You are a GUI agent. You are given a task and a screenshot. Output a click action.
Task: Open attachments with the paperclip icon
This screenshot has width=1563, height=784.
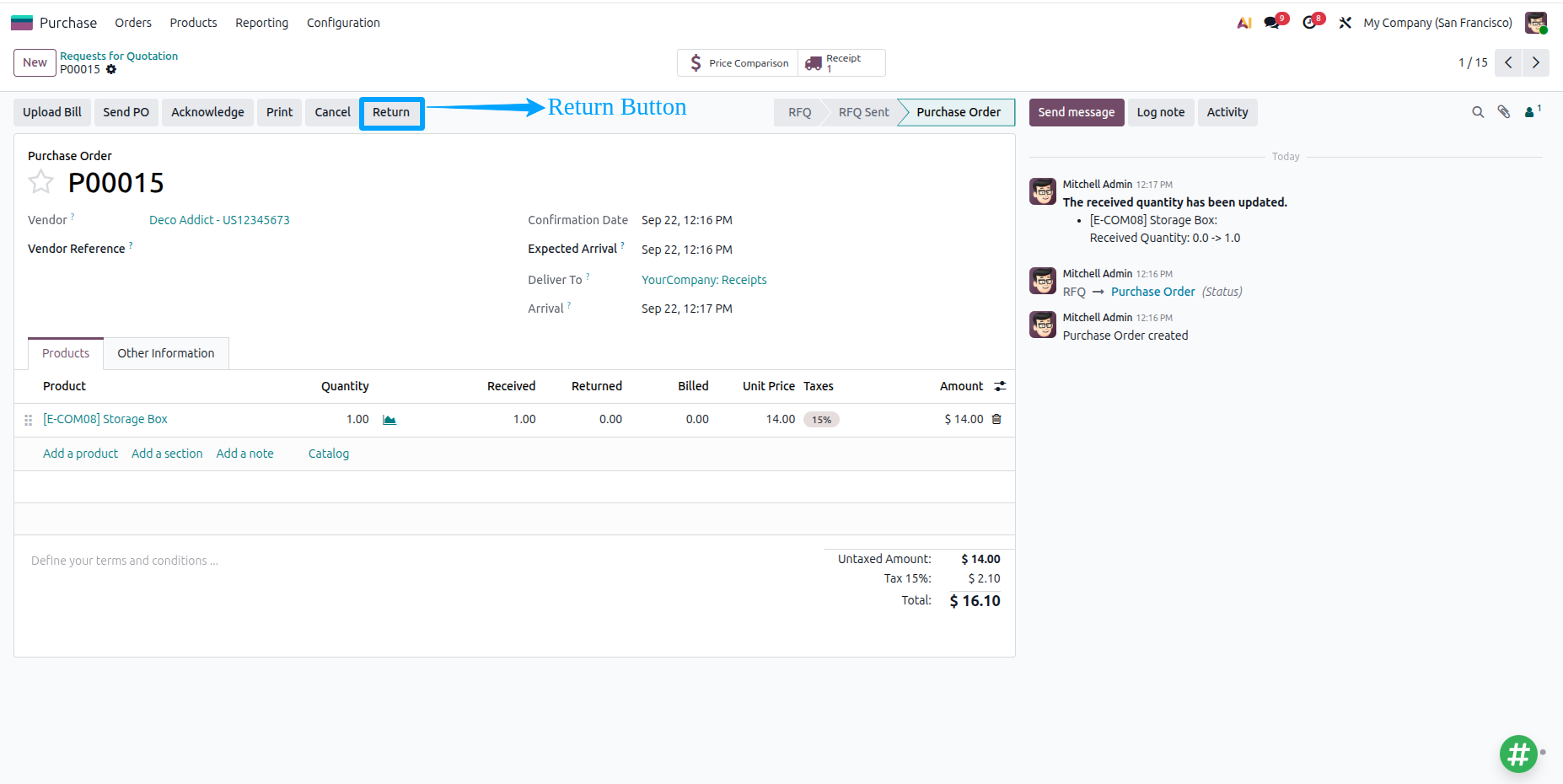(x=1503, y=112)
